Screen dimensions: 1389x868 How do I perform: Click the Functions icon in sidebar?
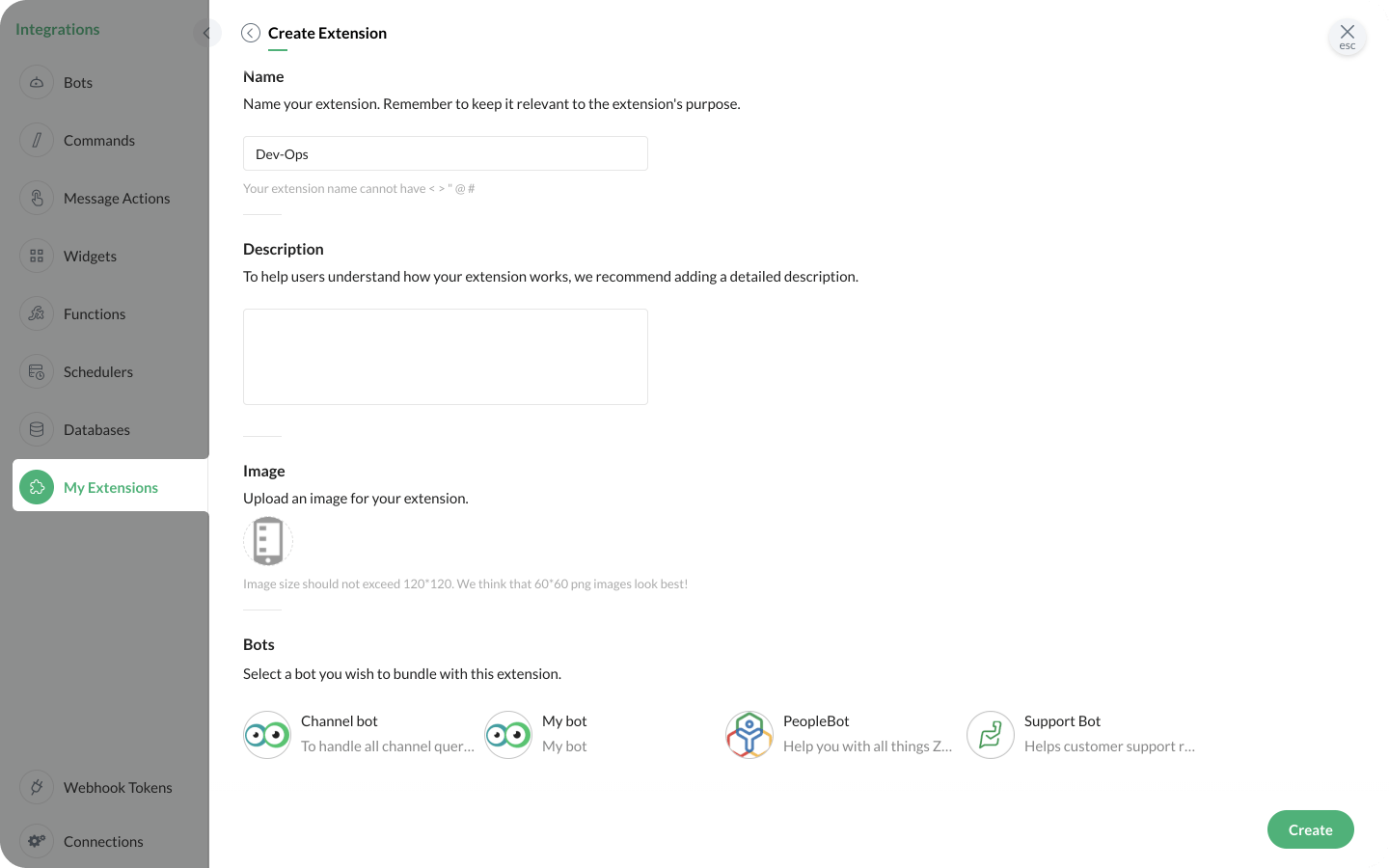[37, 314]
